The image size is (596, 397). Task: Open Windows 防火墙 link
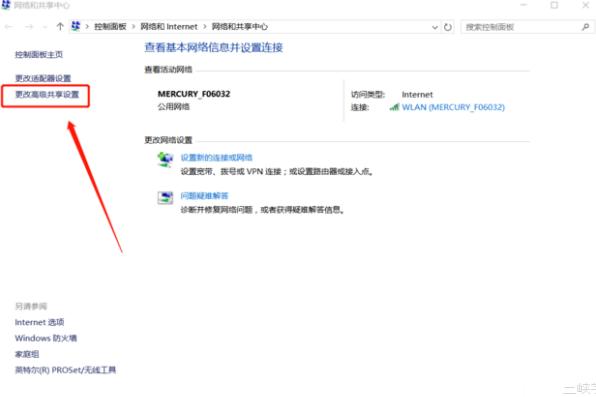click(46, 338)
